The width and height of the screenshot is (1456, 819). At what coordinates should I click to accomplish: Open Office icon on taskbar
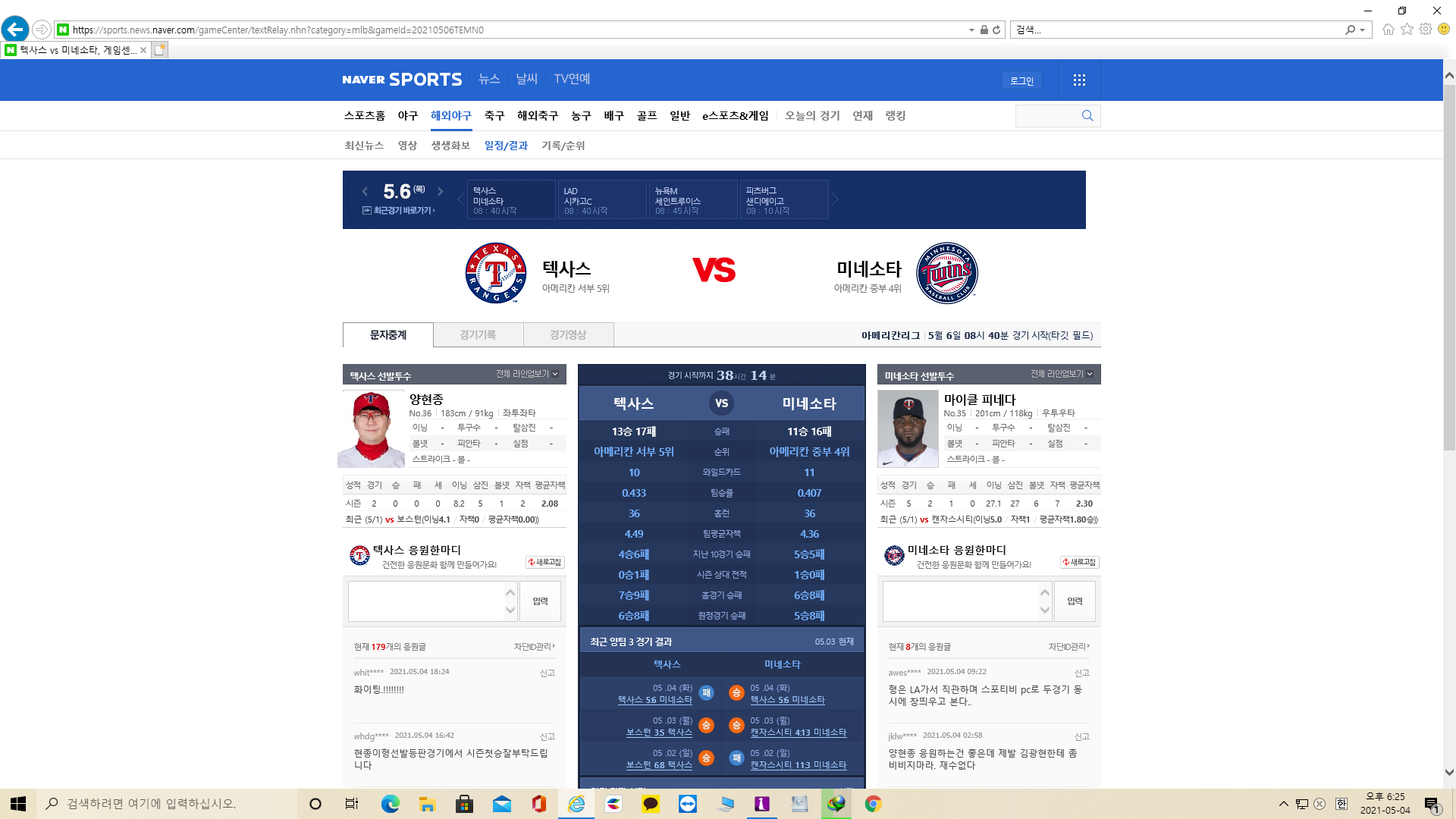point(538,804)
